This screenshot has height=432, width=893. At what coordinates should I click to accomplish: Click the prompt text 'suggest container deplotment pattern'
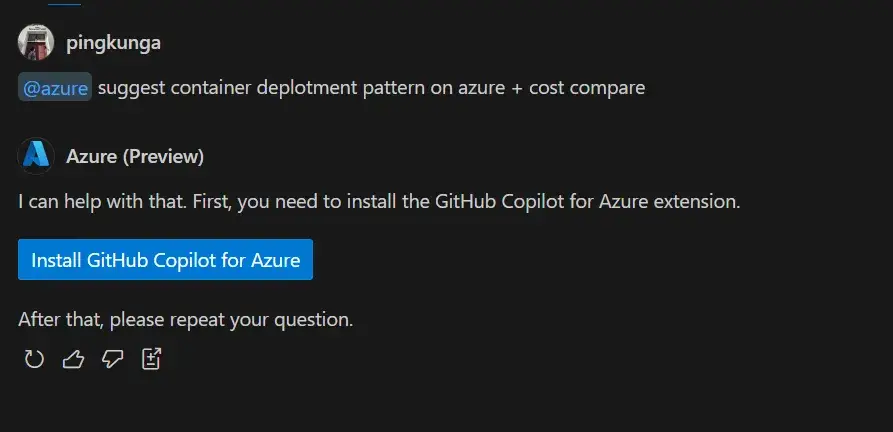tap(261, 88)
